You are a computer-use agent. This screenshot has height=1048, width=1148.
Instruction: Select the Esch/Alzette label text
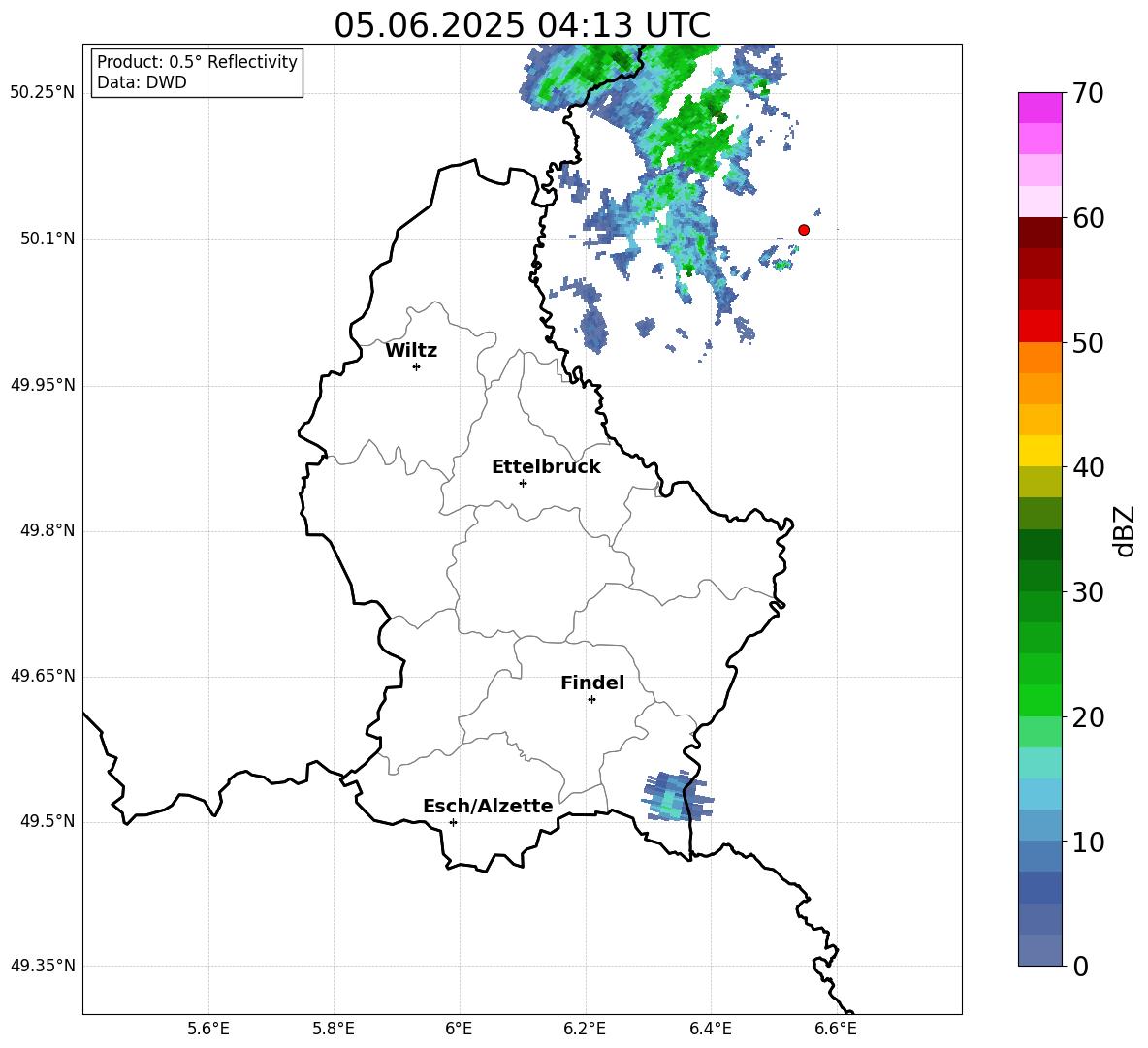(x=488, y=806)
